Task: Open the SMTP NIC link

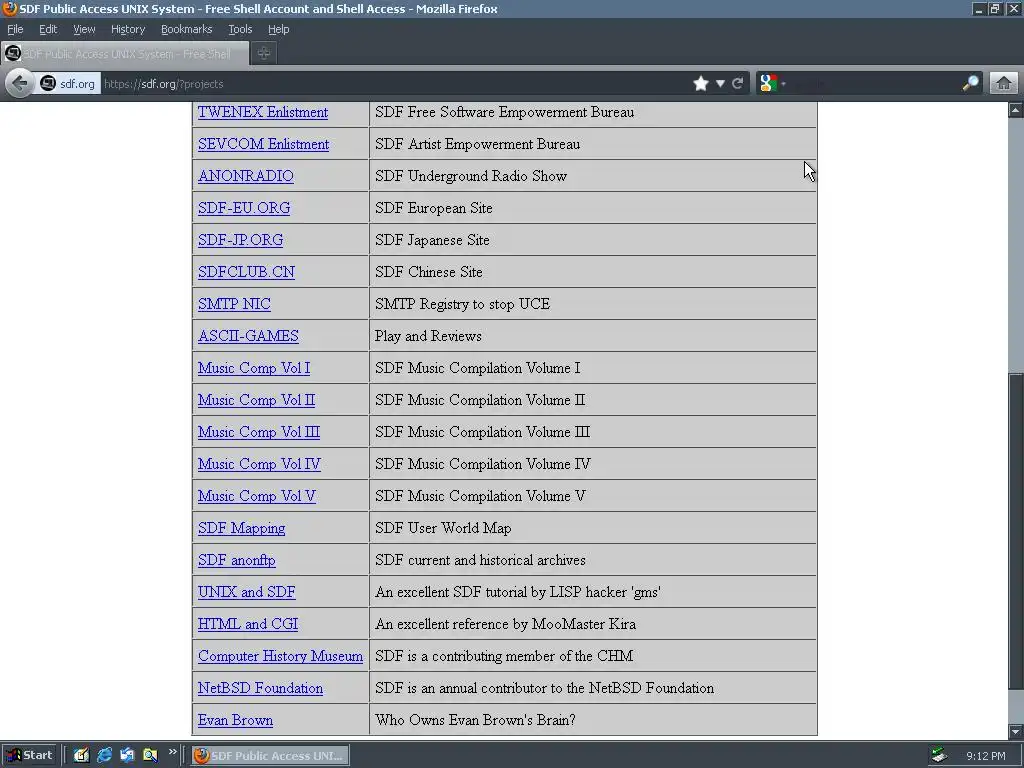Action: (234, 304)
